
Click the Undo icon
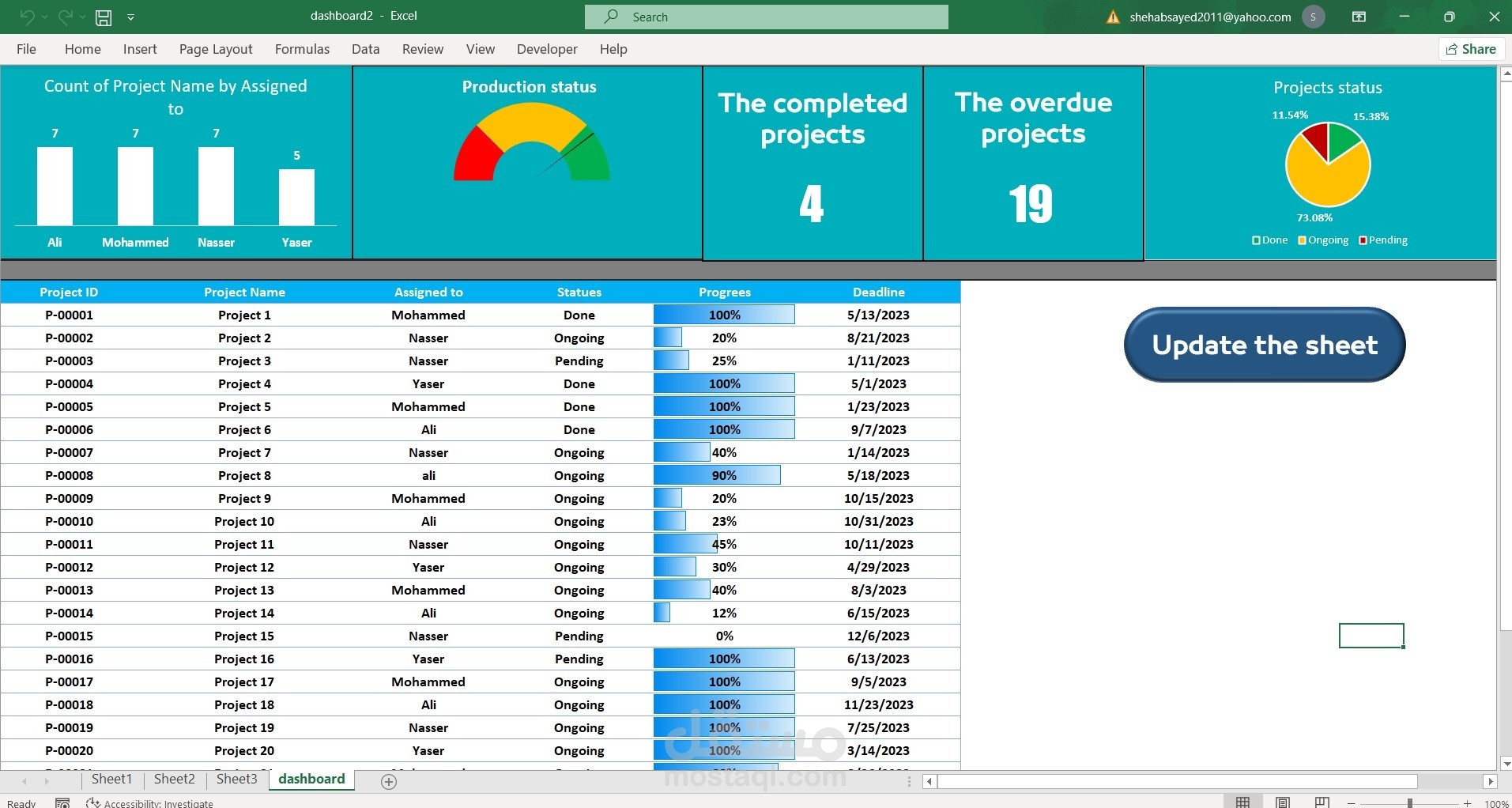click(27, 17)
